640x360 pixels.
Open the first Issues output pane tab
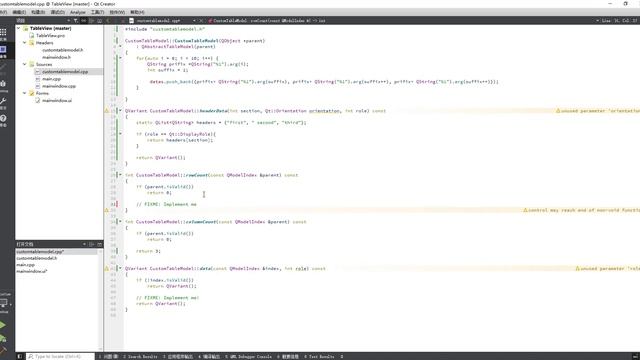109,357
